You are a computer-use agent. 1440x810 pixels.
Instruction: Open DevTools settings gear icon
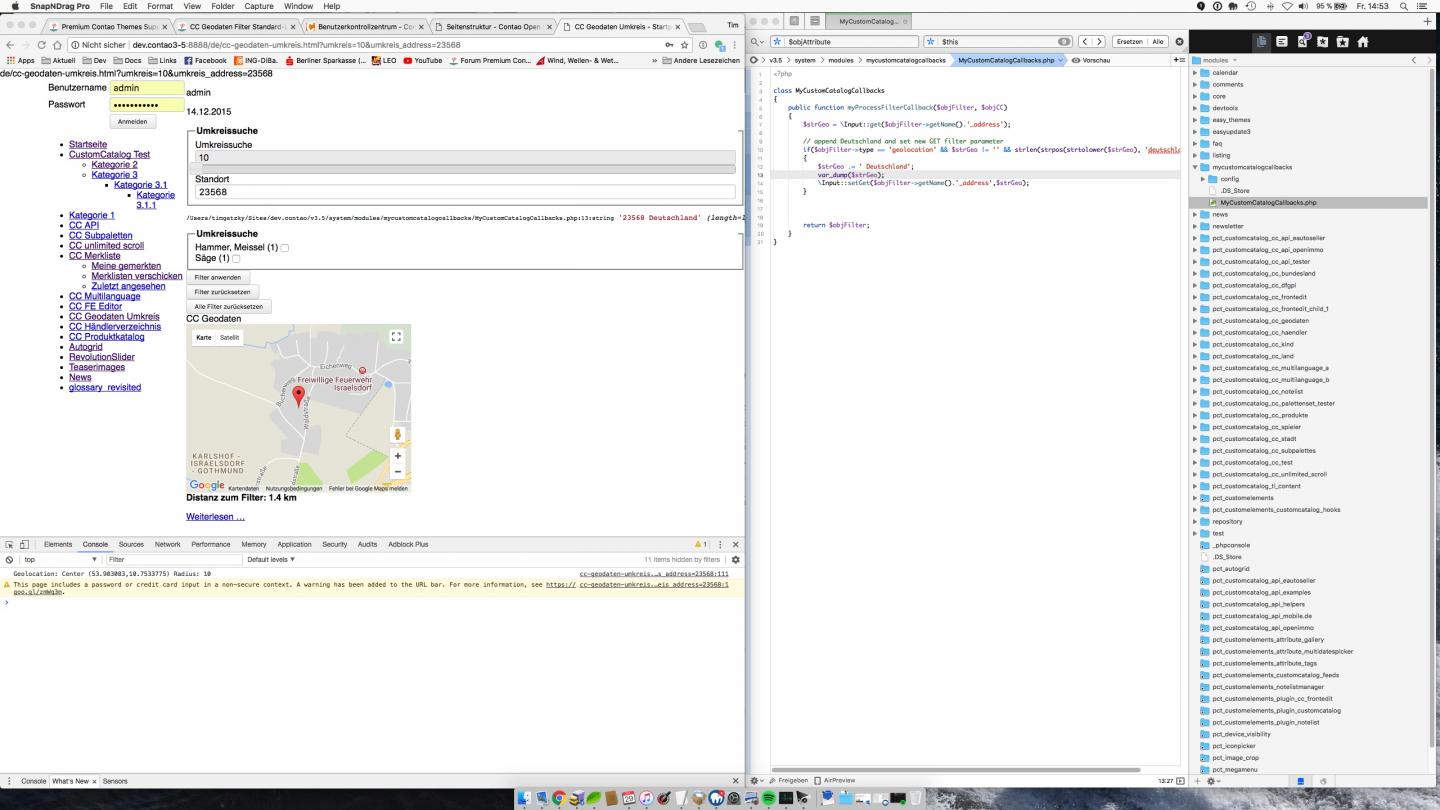click(735, 560)
